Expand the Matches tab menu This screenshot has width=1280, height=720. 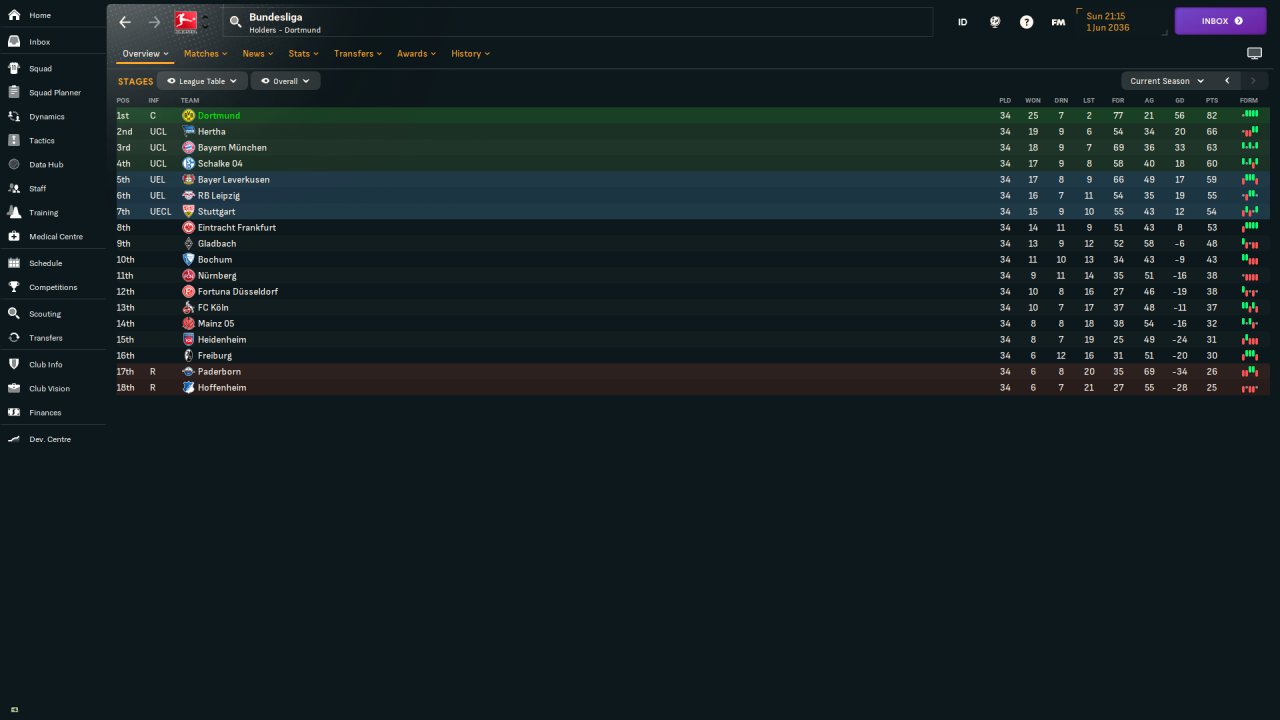click(205, 54)
